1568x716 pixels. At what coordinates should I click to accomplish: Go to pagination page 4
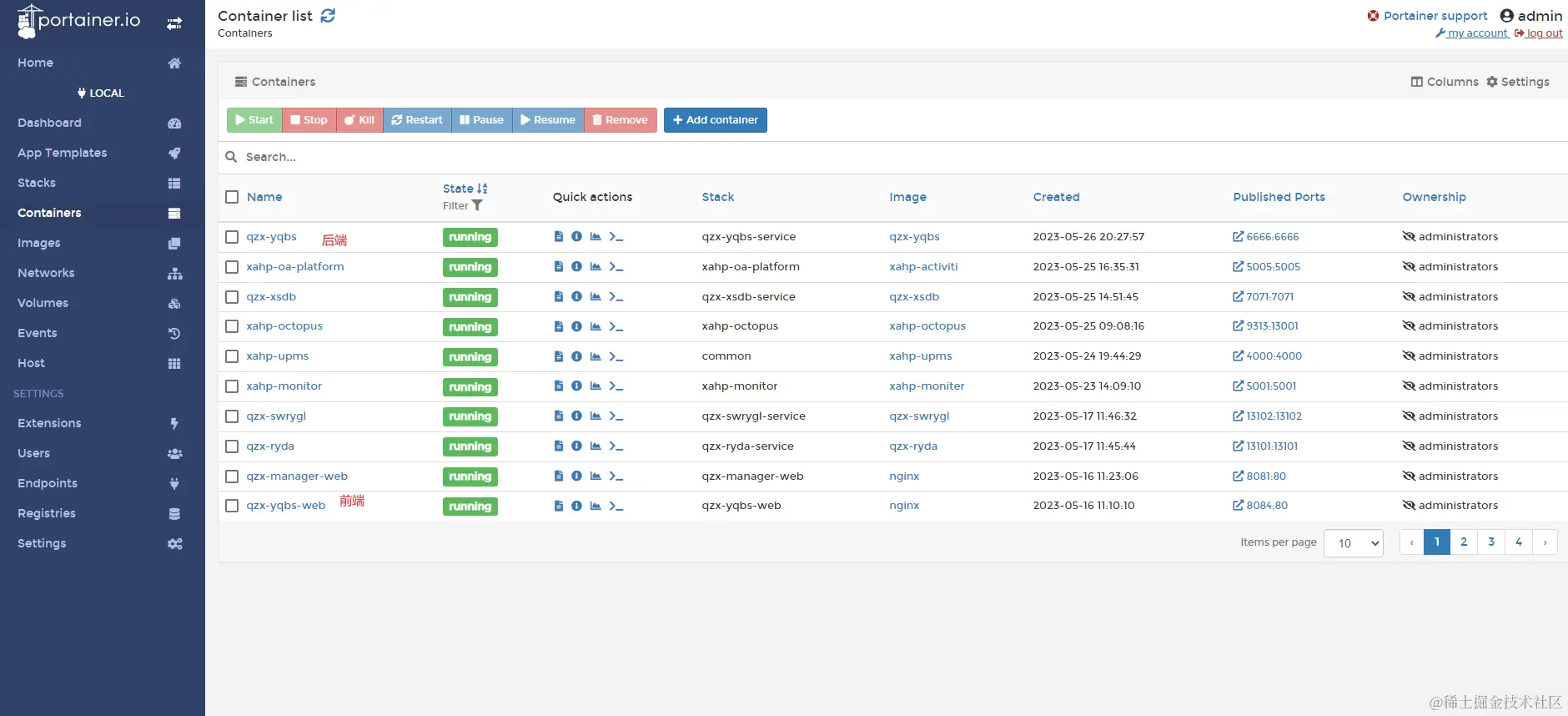pyautogui.click(x=1519, y=542)
